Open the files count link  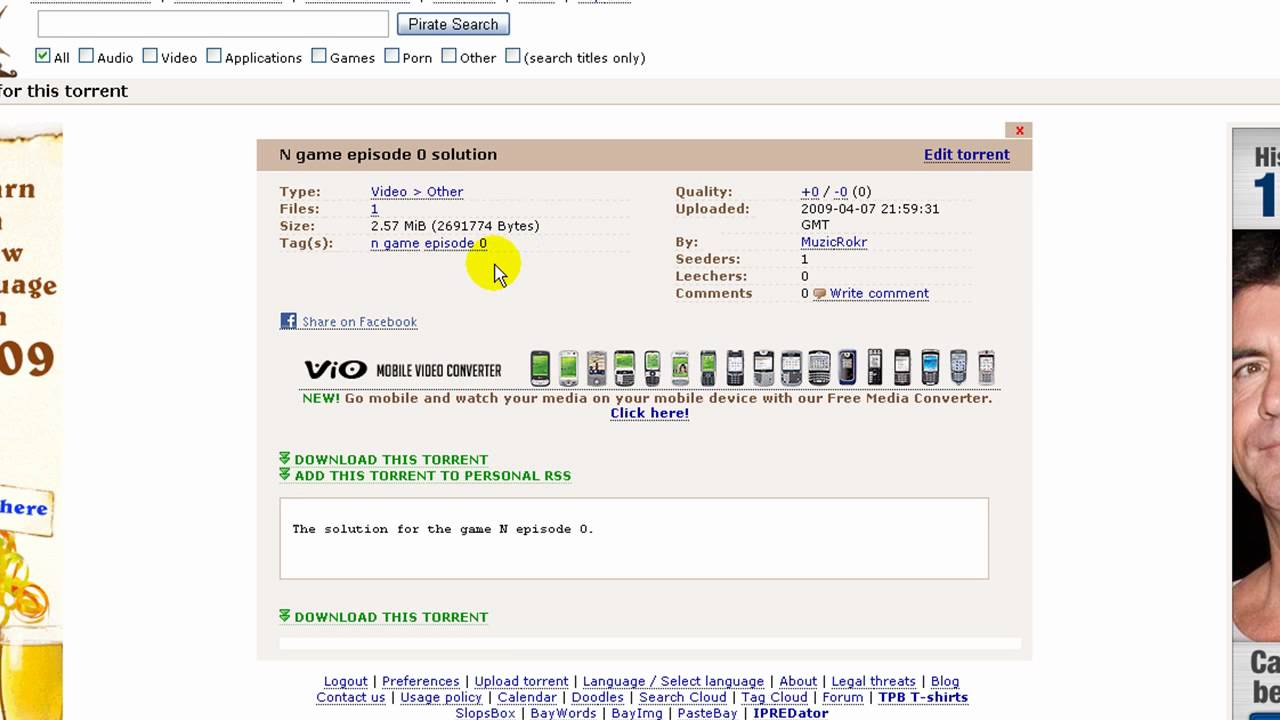tap(374, 208)
